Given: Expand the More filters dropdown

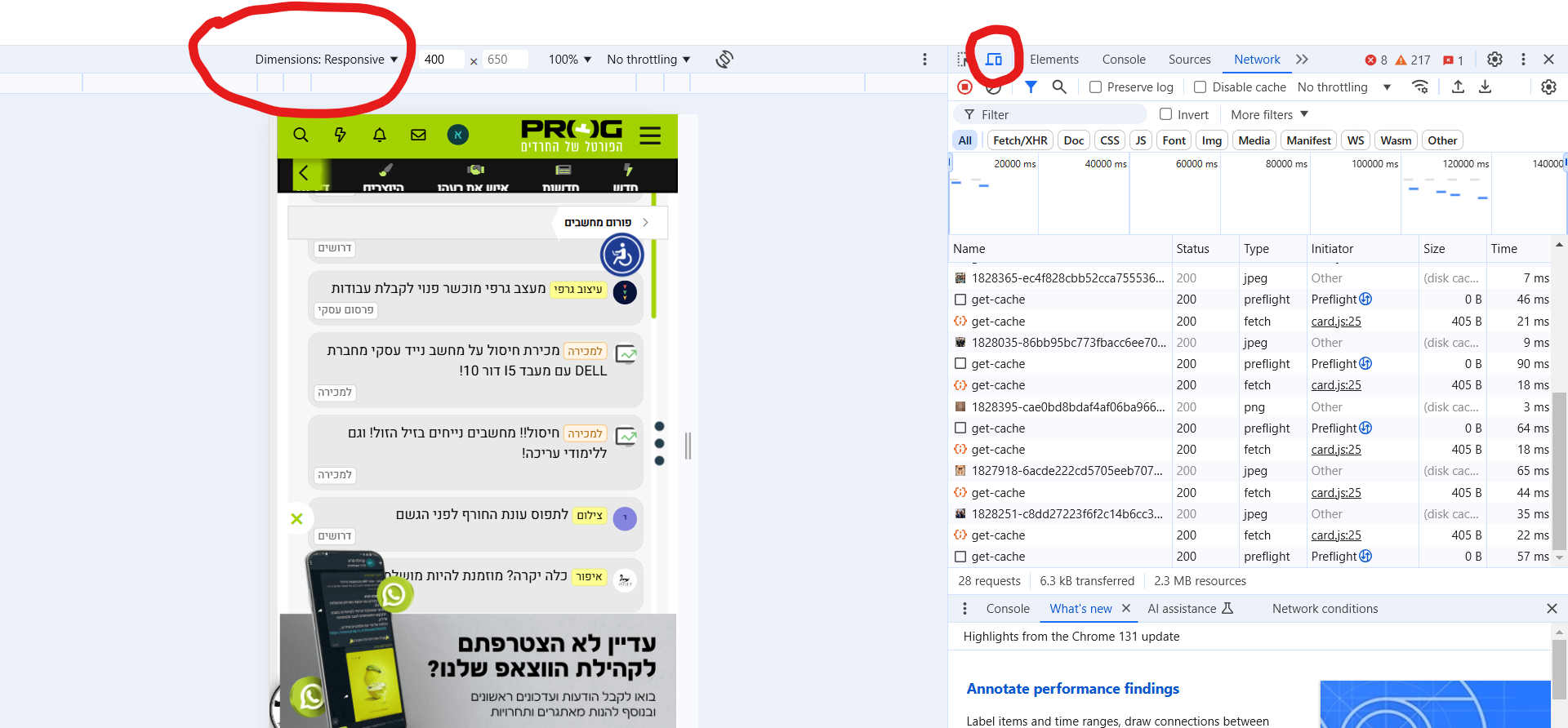Looking at the screenshot, I should 1269,115.
